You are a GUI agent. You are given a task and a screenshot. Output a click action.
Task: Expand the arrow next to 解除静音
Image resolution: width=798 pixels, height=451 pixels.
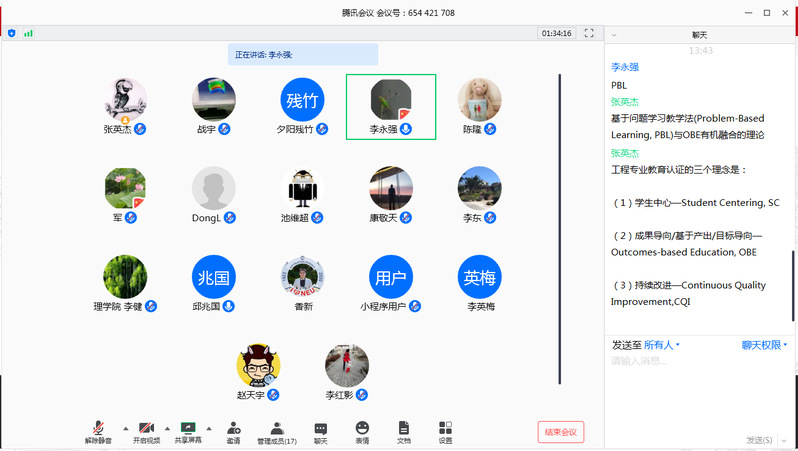pos(124,427)
